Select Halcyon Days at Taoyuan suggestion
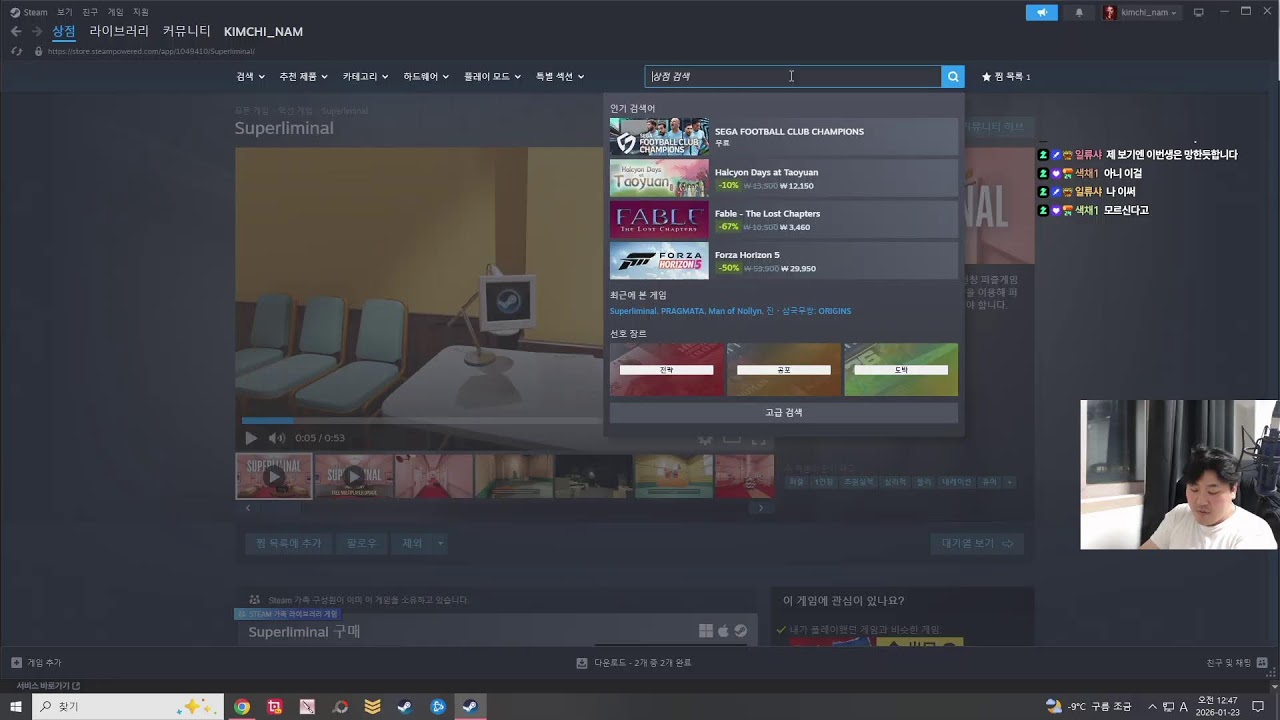The height and width of the screenshot is (720, 1280). (x=784, y=178)
